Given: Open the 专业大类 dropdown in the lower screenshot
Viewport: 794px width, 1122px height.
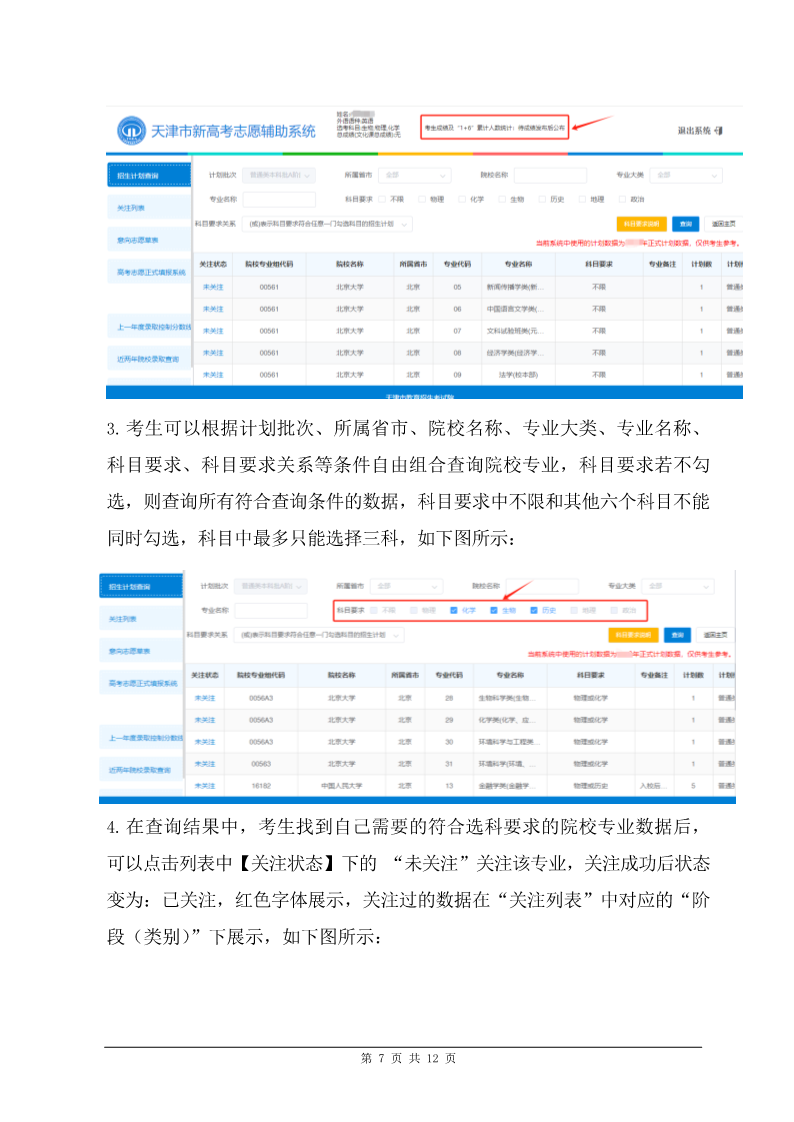Looking at the screenshot, I should [x=683, y=586].
